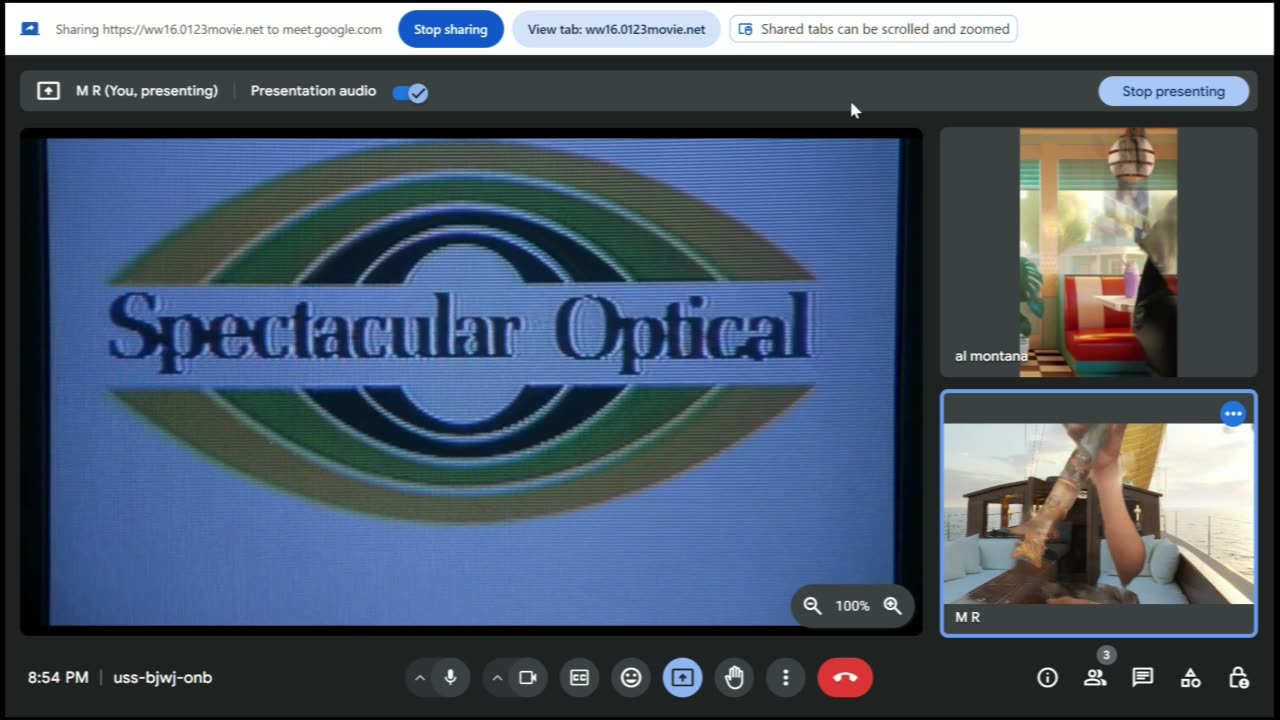This screenshot has height=720, width=1280.
Task: Leave the call with red hang-up button
Action: point(845,678)
